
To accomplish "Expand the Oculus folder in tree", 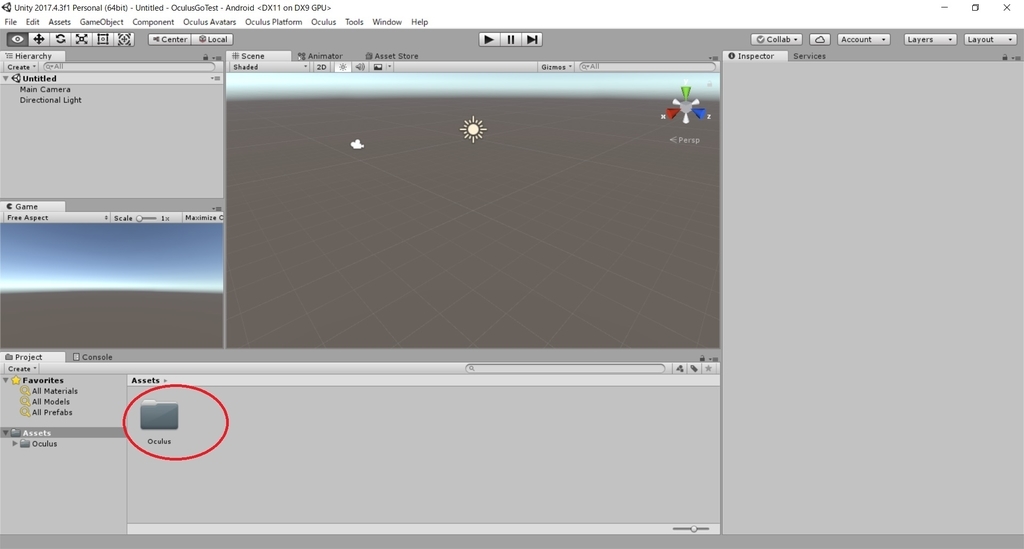I will point(15,443).
